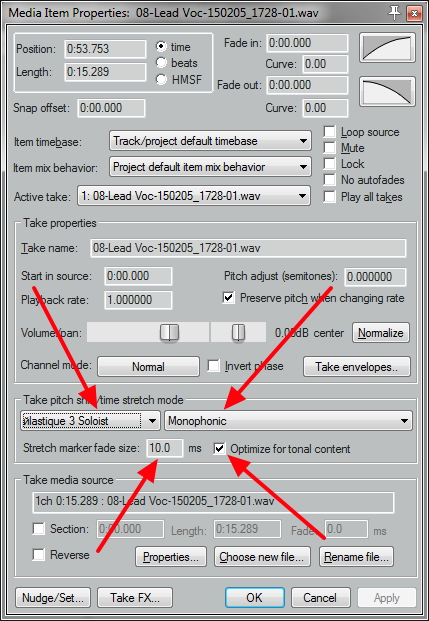429x621 pixels.
Task: Click the Section Fade ms field
Action: pyautogui.click(x=346, y=529)
